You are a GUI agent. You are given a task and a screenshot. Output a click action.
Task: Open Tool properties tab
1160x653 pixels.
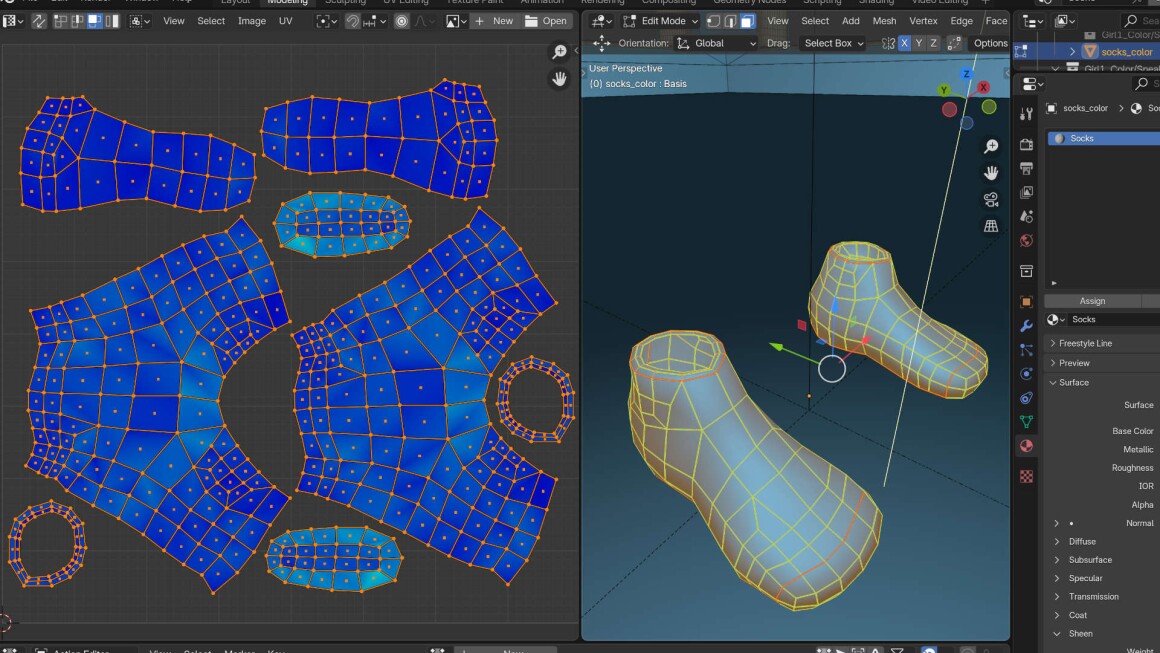(x=1026, y=115)
